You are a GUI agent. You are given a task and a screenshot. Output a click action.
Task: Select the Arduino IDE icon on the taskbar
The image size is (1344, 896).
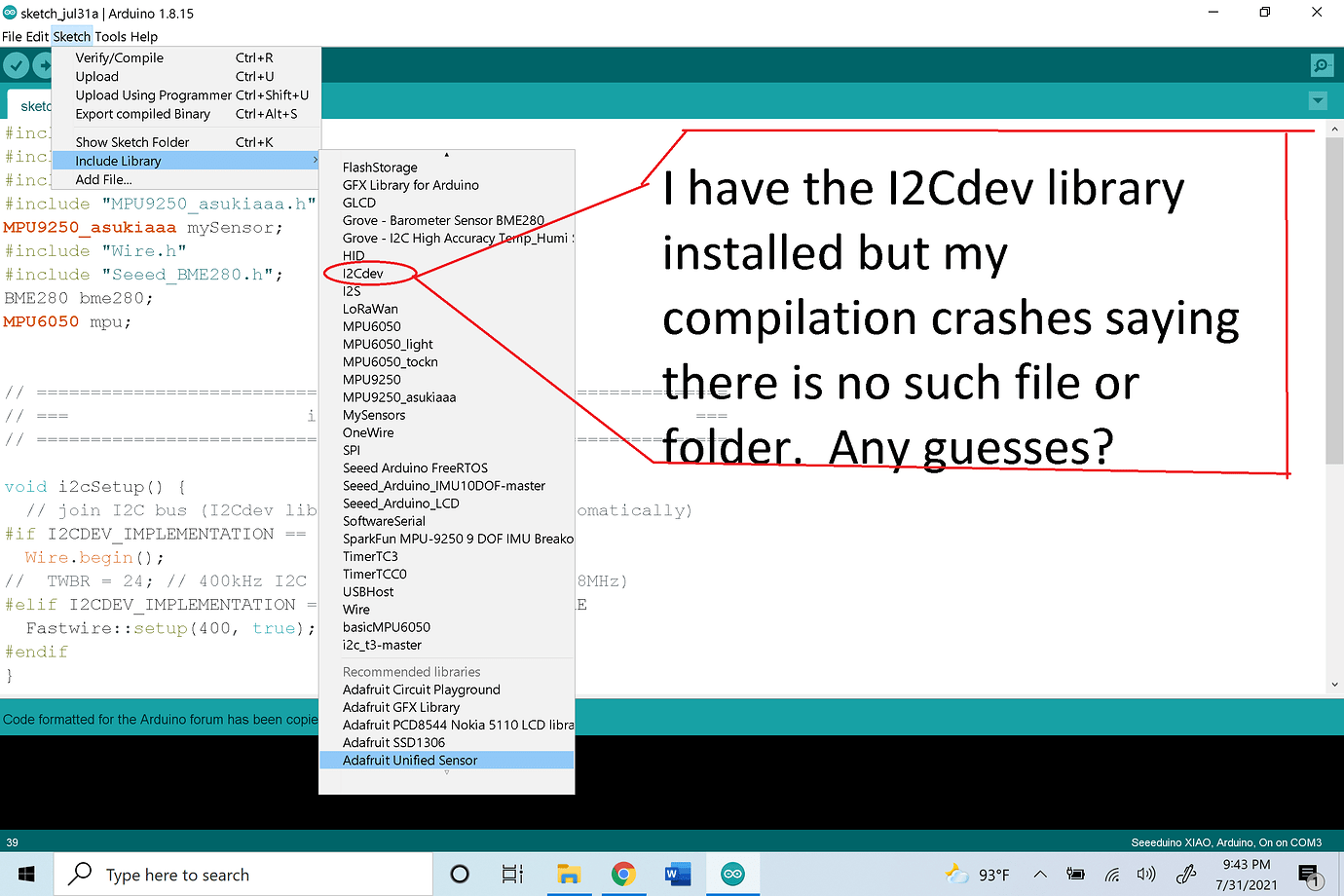pyautogui.click(x=732, y=874)
